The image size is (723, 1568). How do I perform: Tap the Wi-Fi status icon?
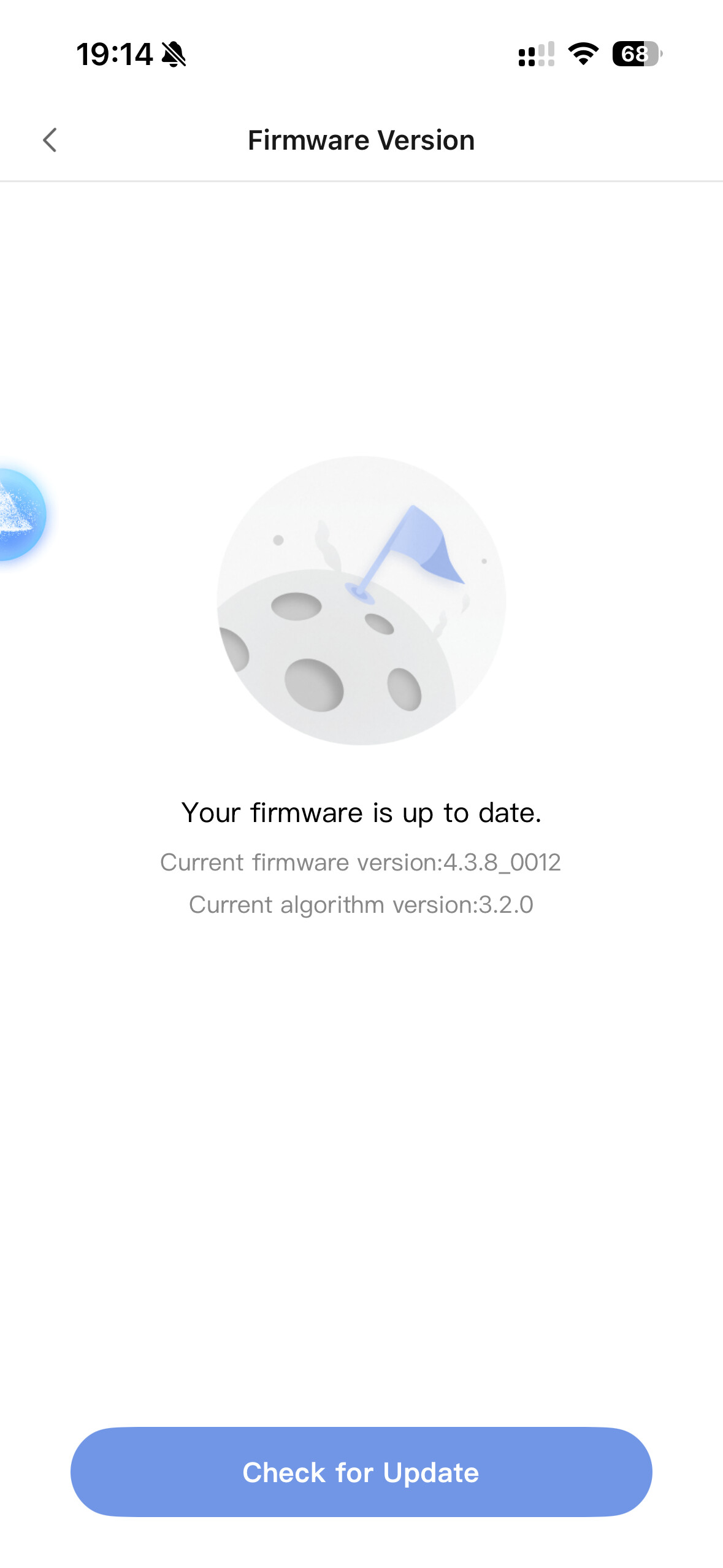583,54
